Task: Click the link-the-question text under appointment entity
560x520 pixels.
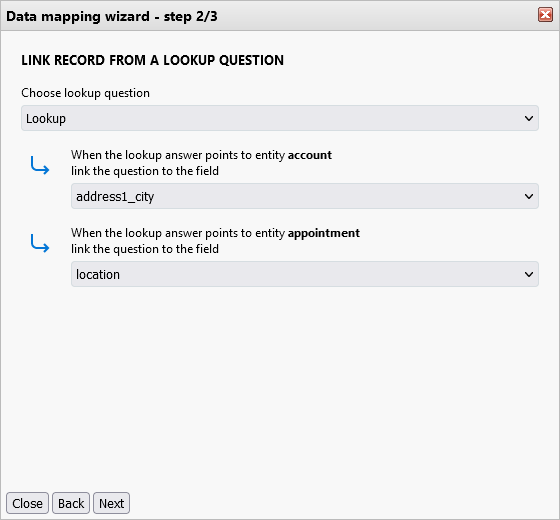Action: (x=145, y=249)
